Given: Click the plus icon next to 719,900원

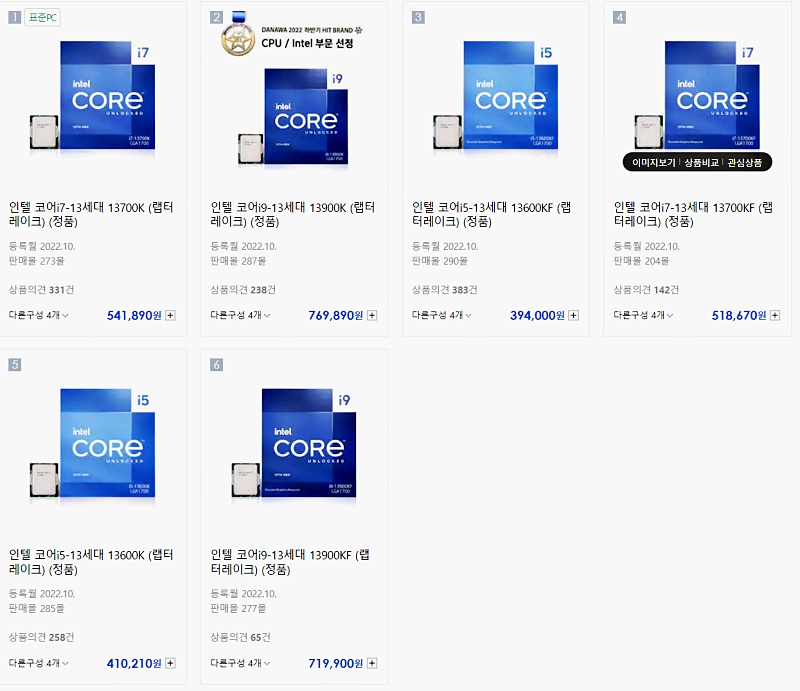Looking at the screenshot, I should pyautogui.click(x=372, y=663).
